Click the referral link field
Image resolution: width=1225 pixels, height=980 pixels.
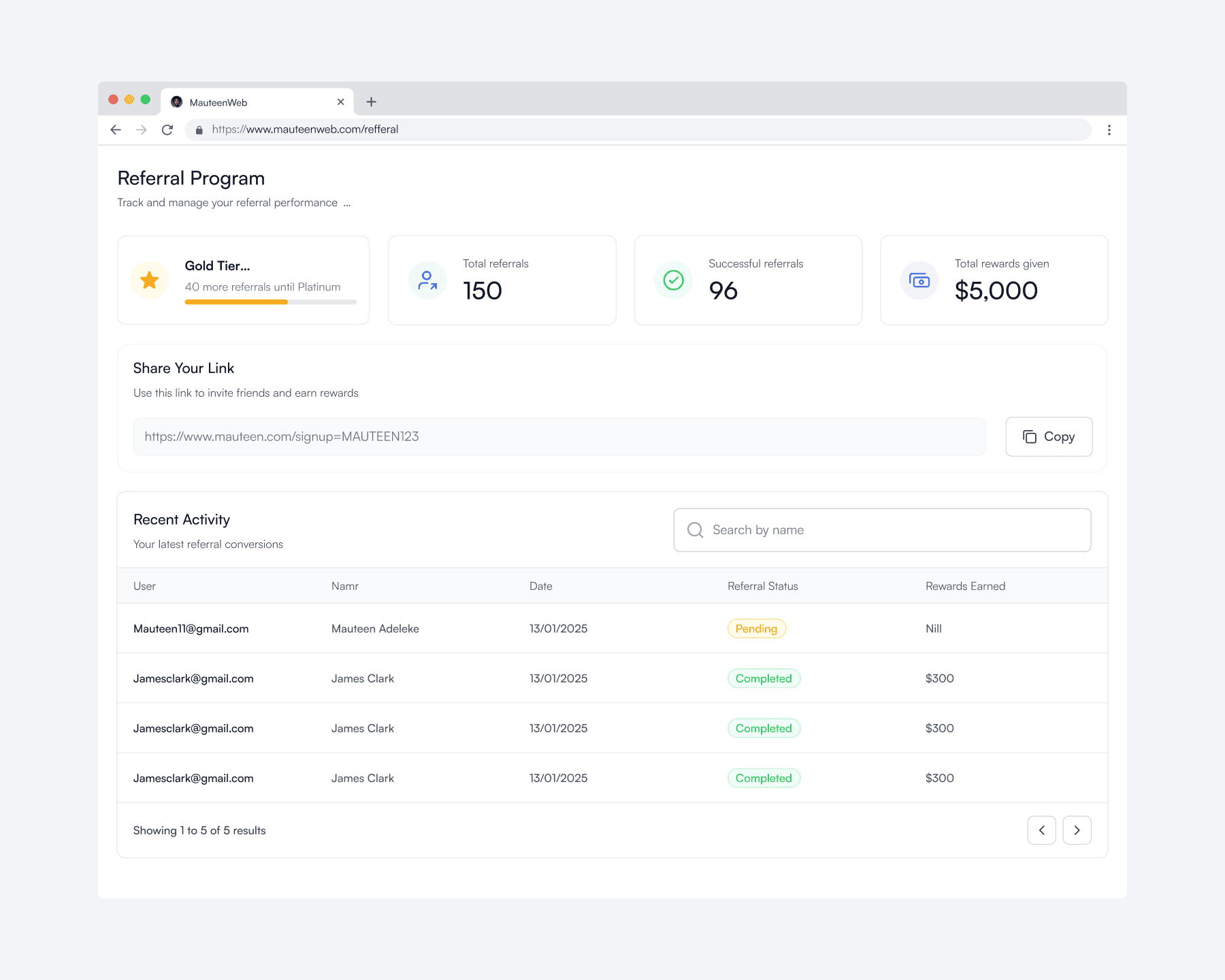pyautogui.click(x=559, y=437)
